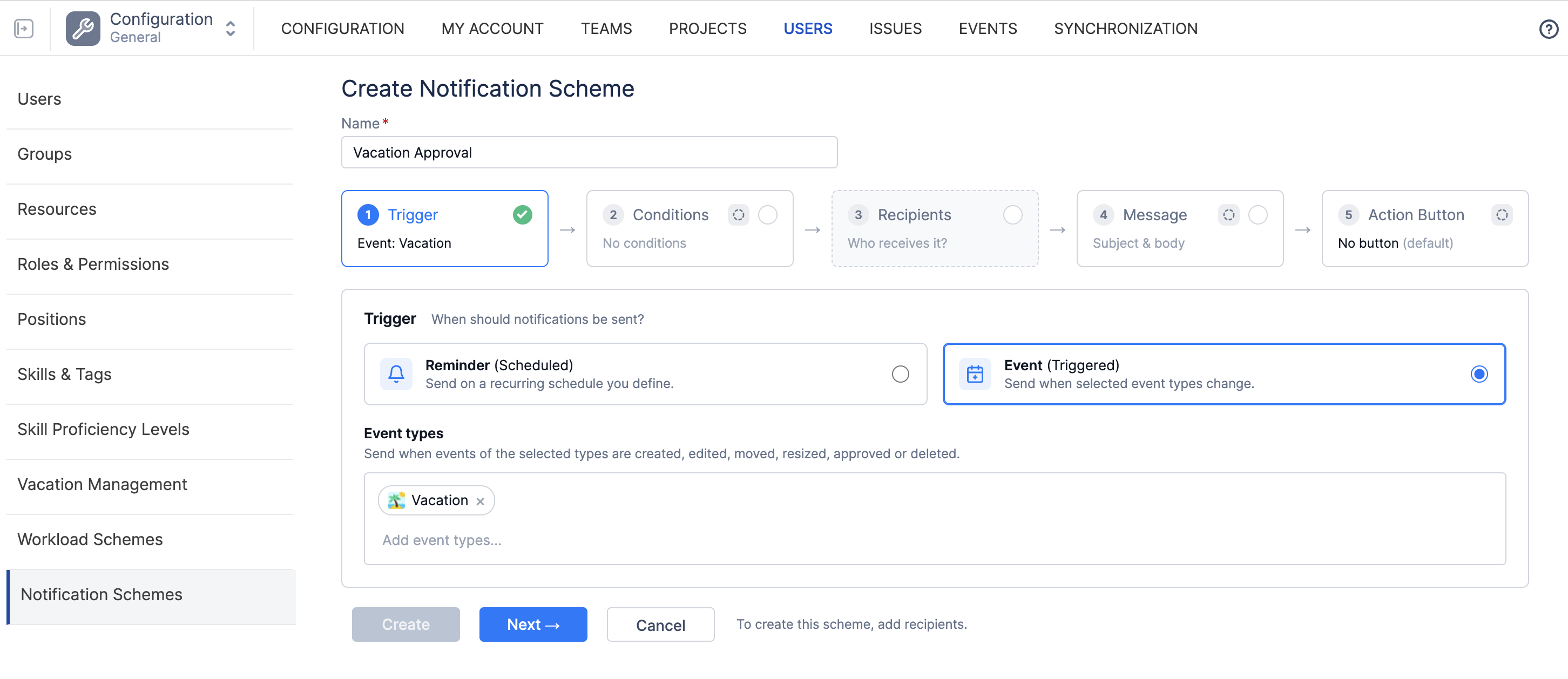Screen dimensions: 1568x679
Task: Select the Reminder (Scheduled) radio button
Action: click(x=900, y=374)
